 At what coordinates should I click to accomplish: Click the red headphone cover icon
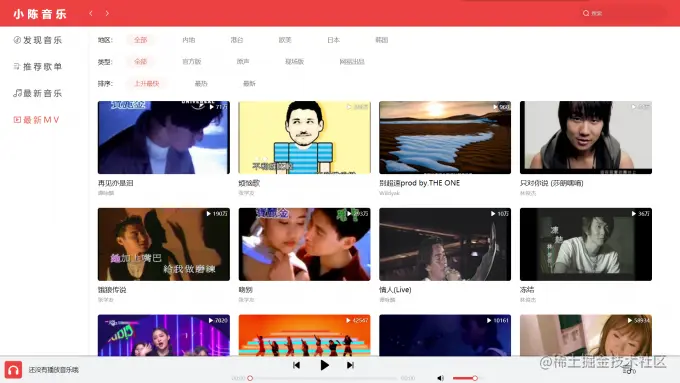[13, 370]
